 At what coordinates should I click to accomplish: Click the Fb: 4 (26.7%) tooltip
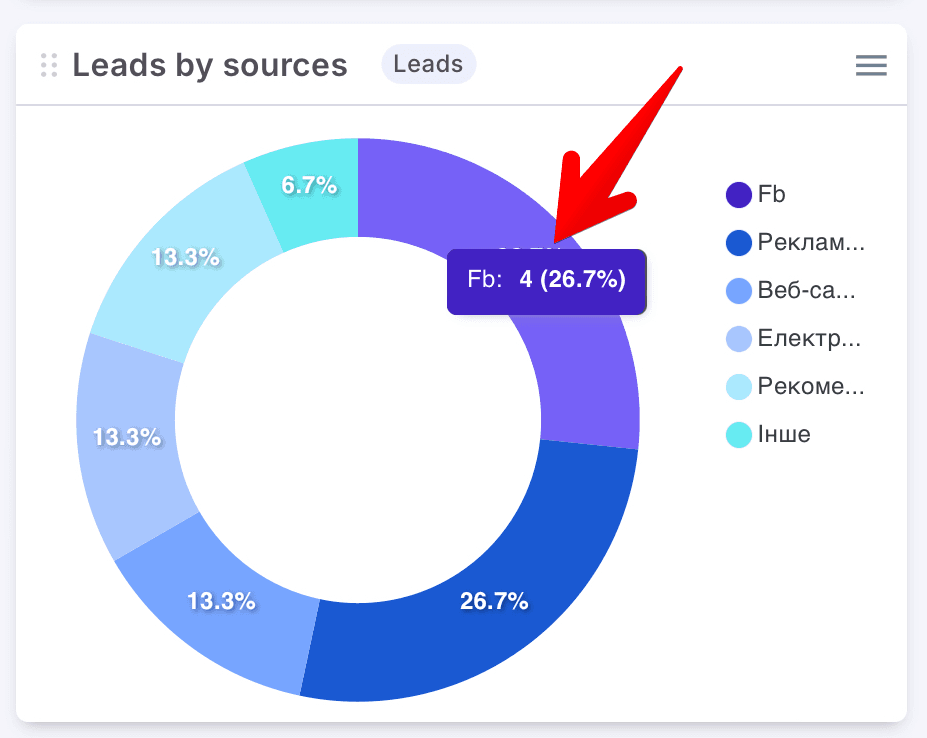click(x=546, y=280)
